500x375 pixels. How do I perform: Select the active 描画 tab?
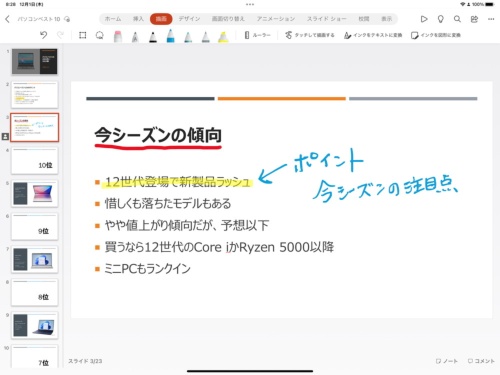click(161, 19)
